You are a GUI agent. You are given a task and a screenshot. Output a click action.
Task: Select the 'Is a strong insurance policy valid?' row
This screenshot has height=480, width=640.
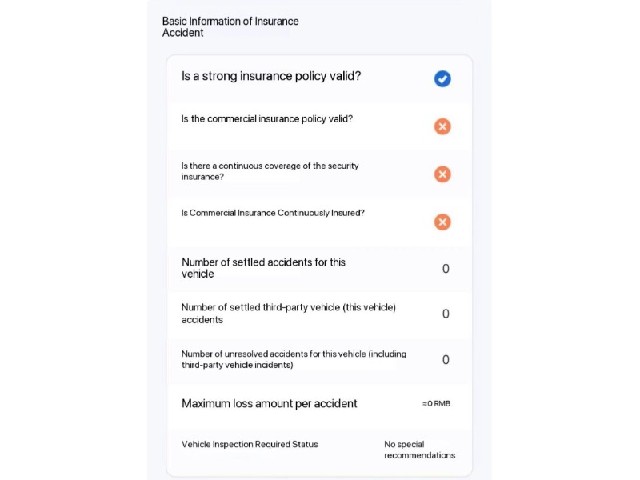pyautogui.click(x=319, y=79)
